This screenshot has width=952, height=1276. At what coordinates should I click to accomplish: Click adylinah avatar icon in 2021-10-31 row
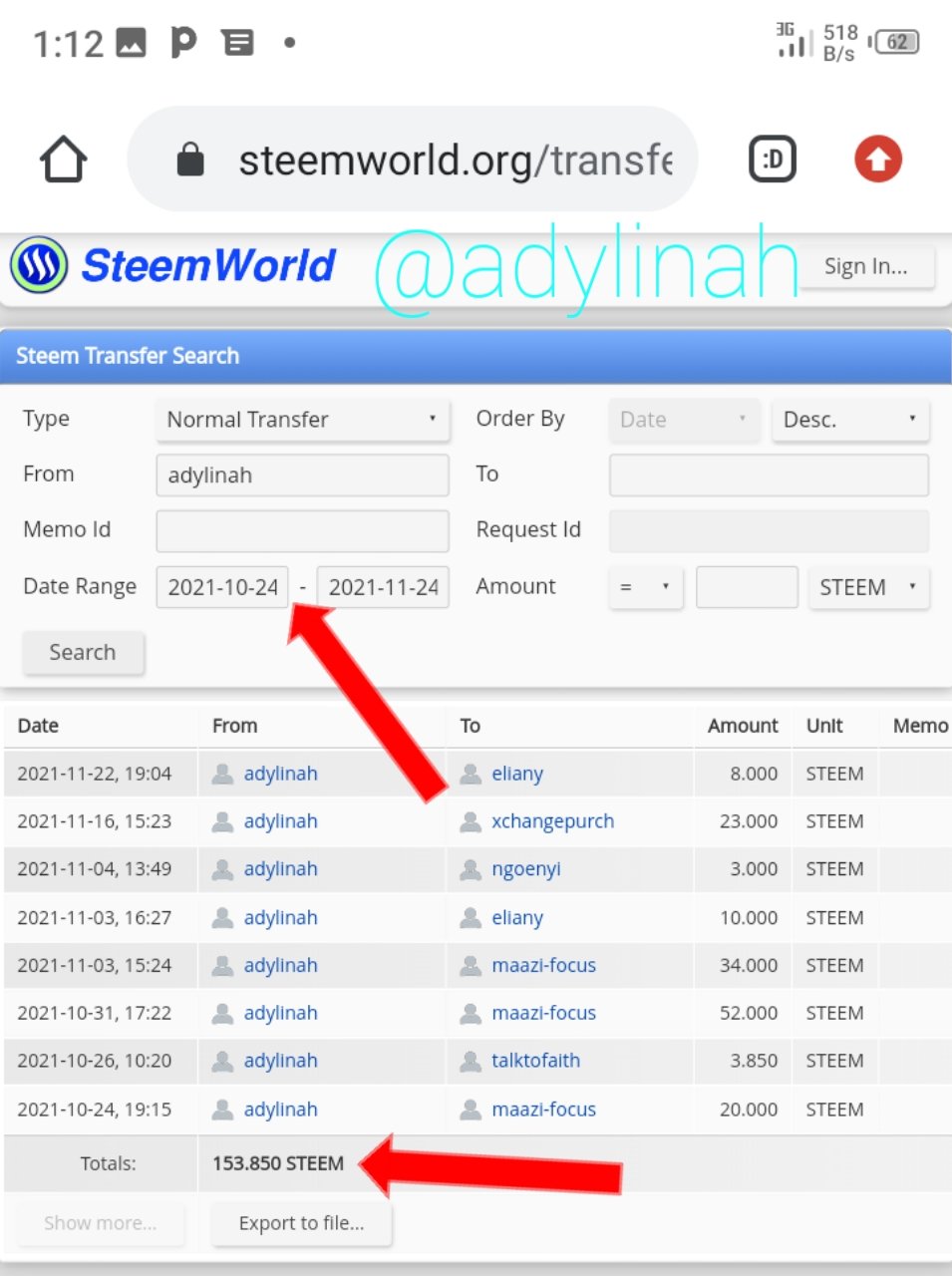223,1013
